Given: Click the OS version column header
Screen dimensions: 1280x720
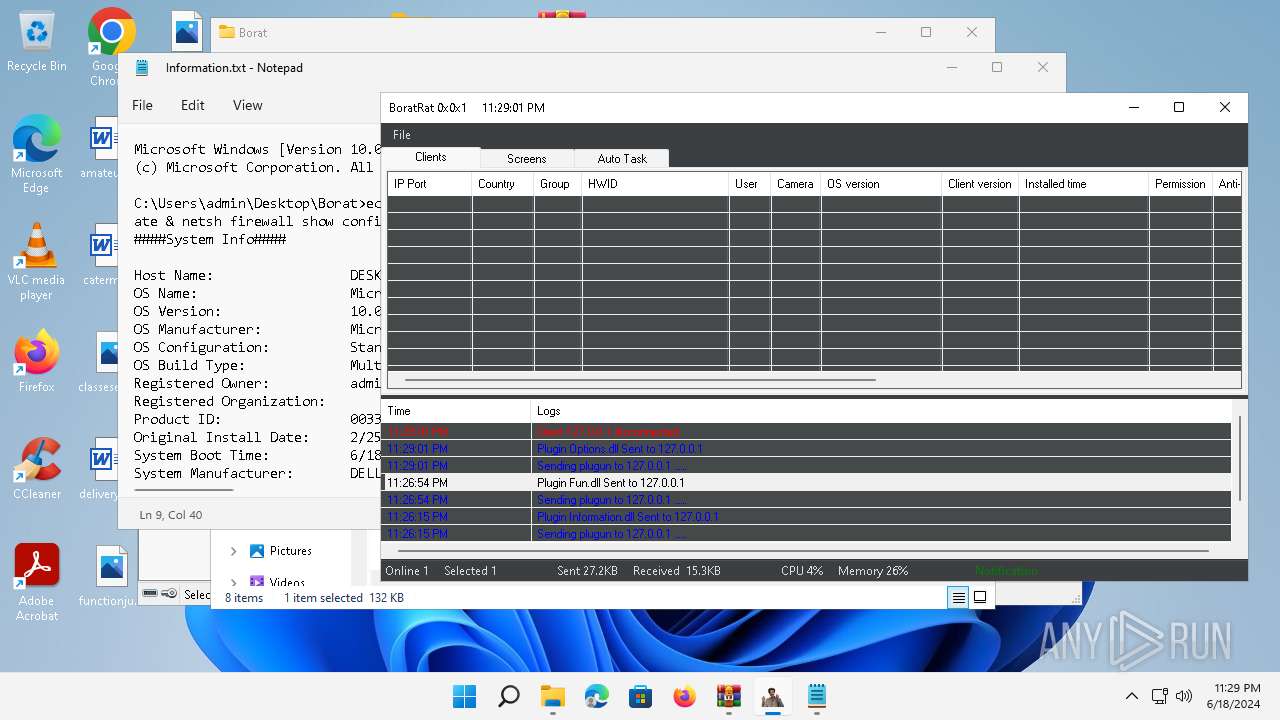Looking at the screenshot, I should 882,184.
